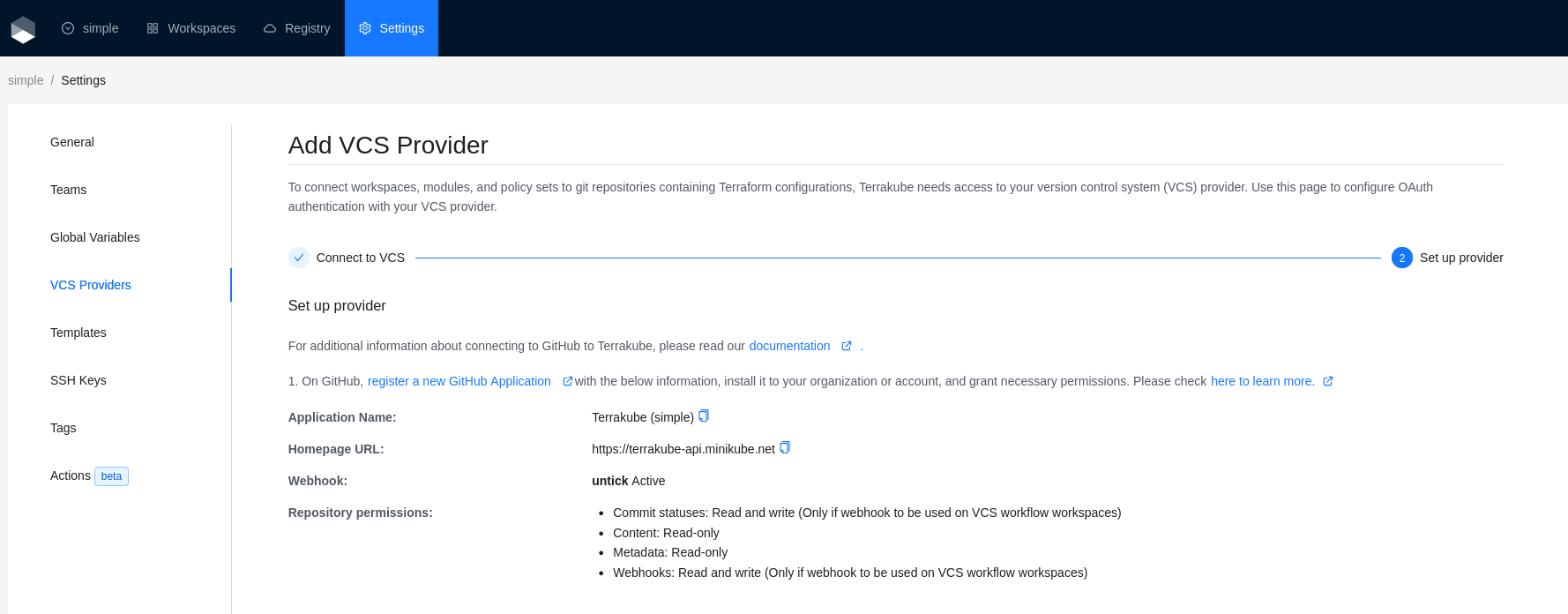
Task: Click the step 2 circle icon
Action: click(x=1401, y=258)
